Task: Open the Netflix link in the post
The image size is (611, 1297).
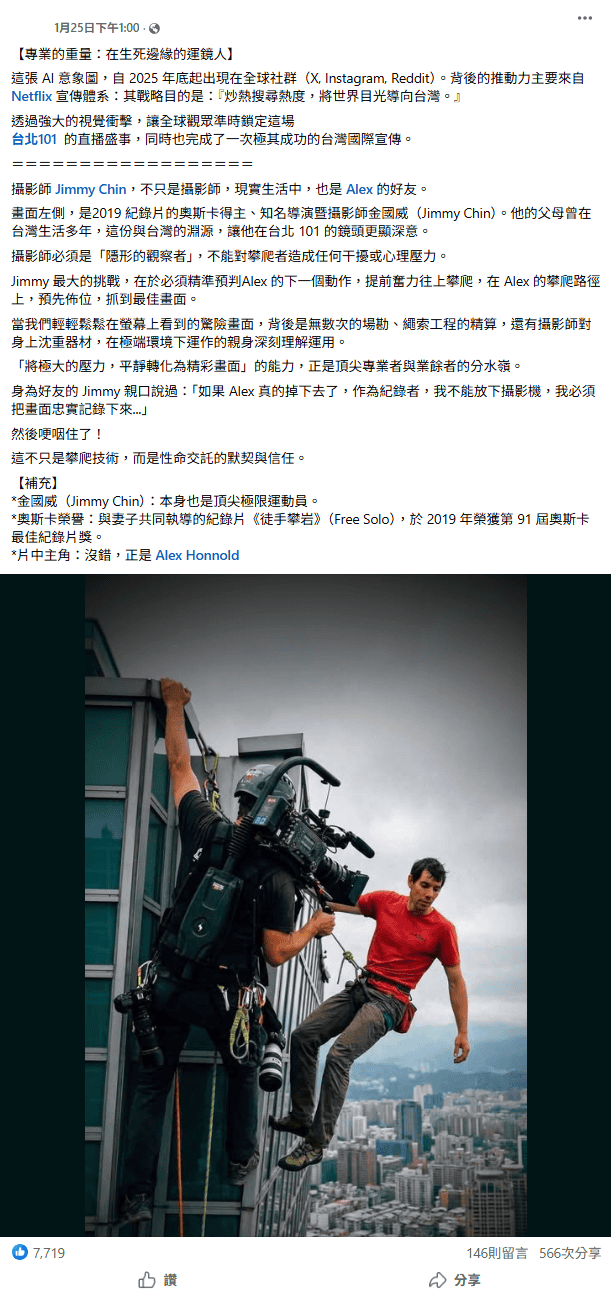Action: tap(32, 97)
